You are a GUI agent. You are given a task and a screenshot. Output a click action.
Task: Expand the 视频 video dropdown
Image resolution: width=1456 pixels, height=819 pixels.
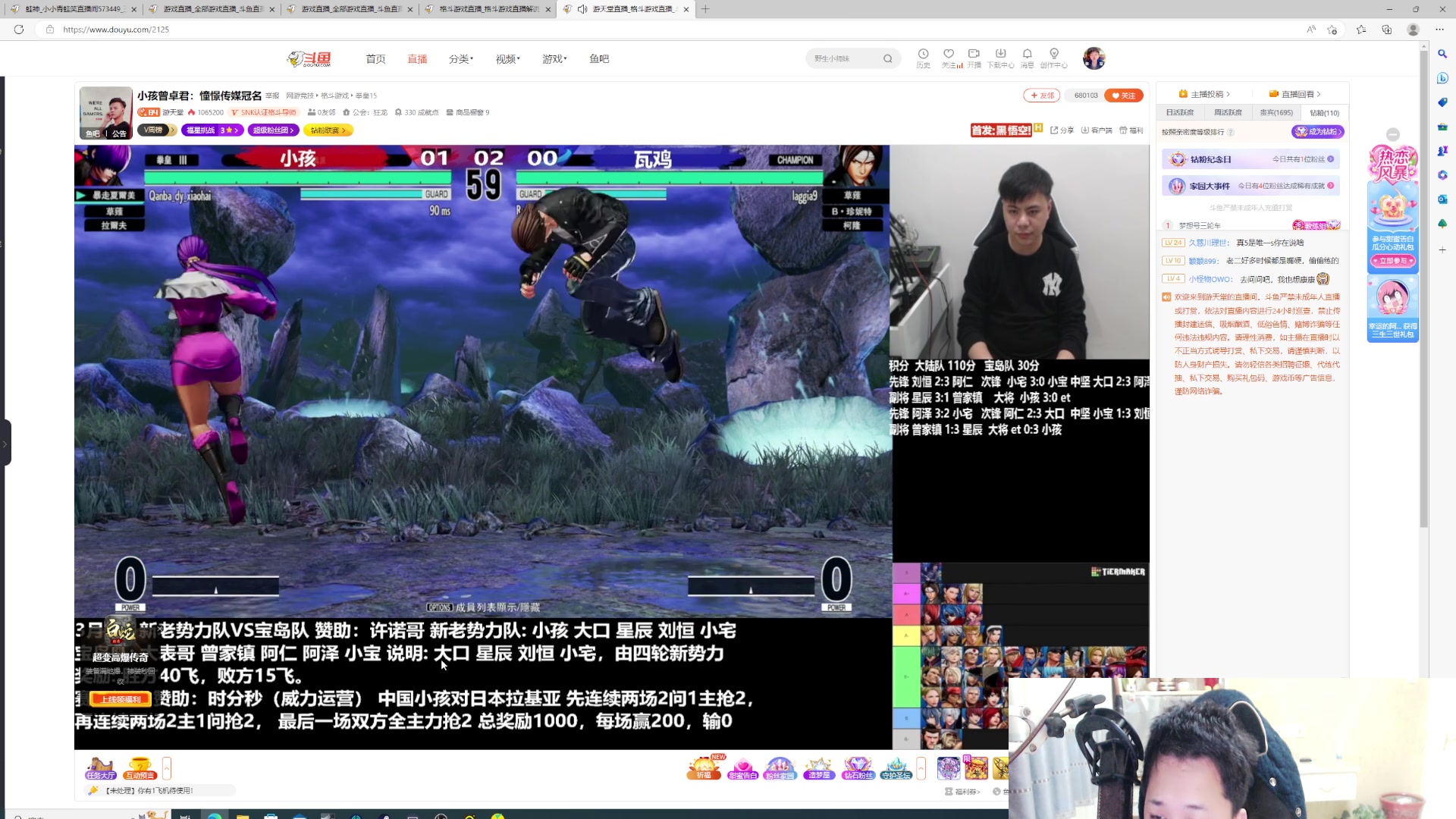[x=507, y=59]
